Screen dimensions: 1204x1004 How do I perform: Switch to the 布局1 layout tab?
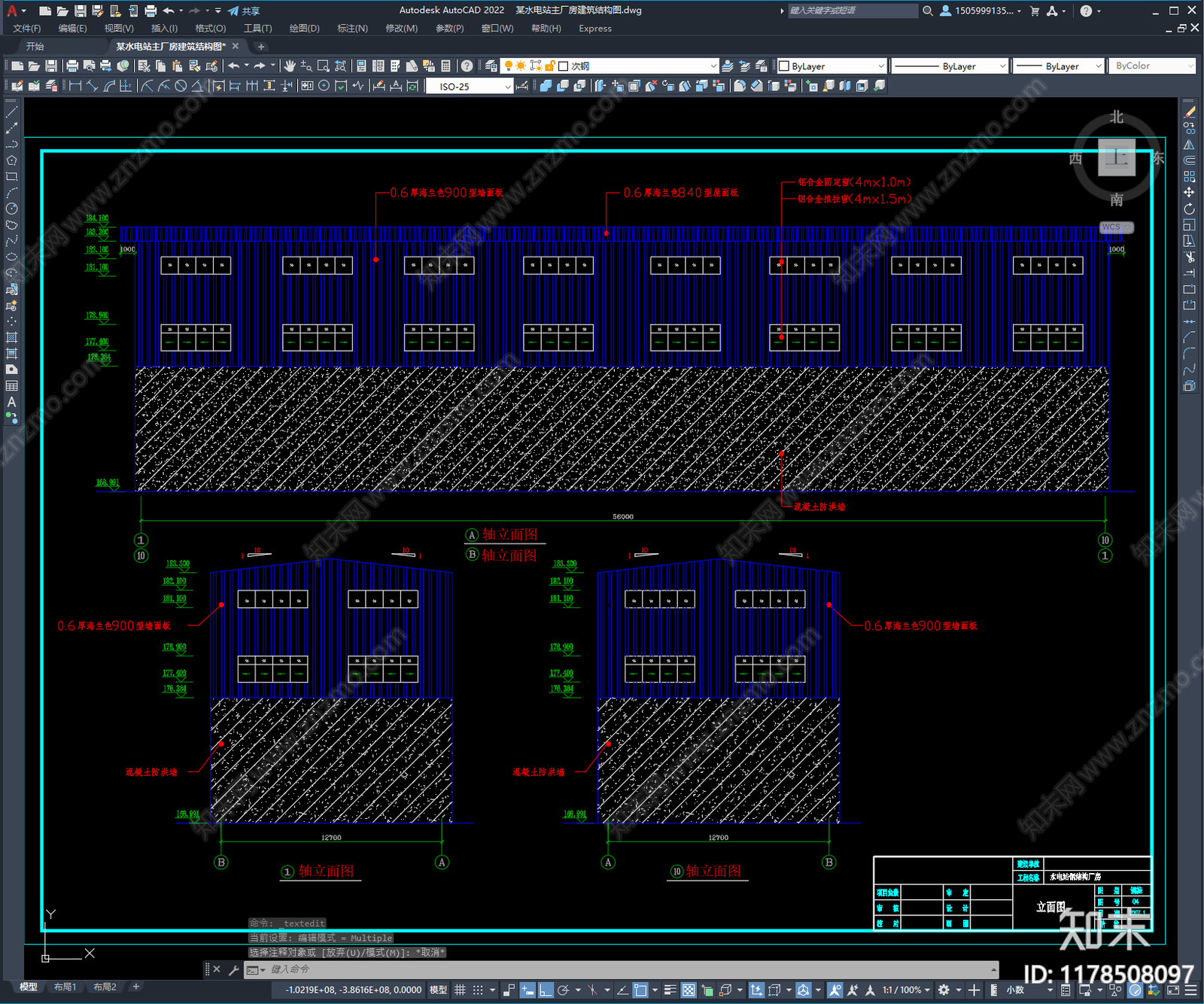pyautogui.click(x=65, y=987)
